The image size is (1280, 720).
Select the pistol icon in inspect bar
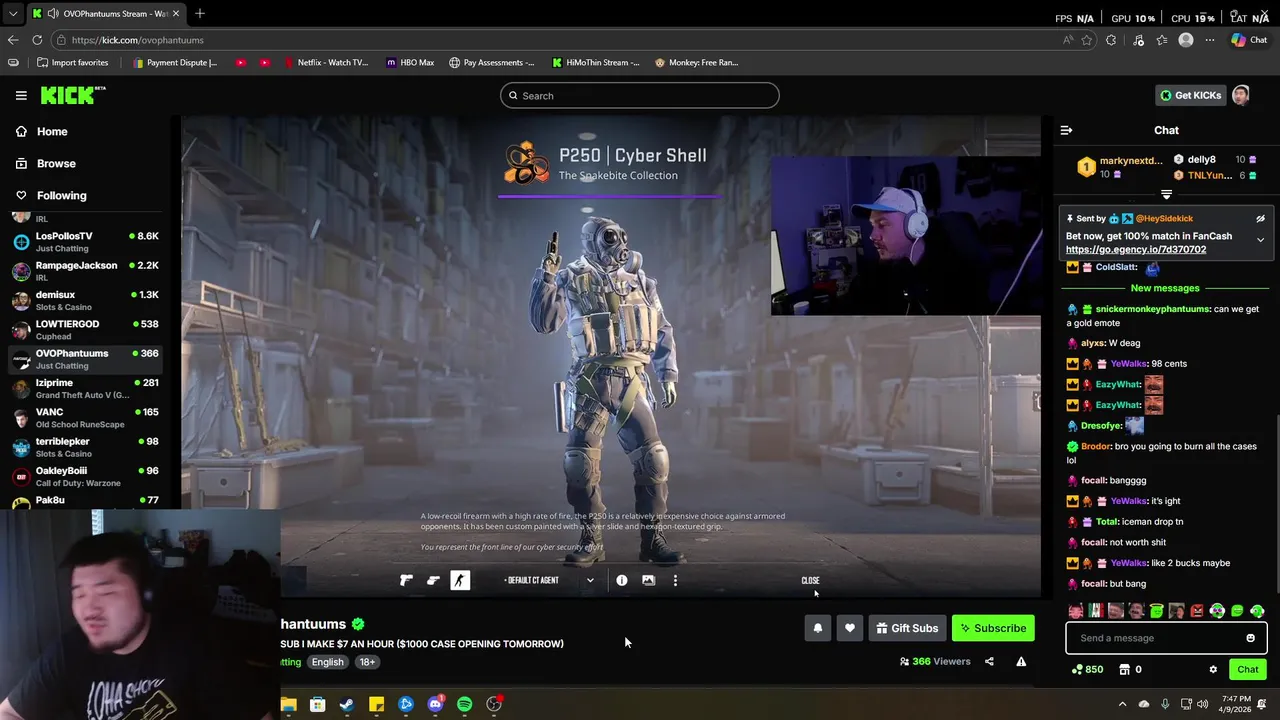[433, 580]
